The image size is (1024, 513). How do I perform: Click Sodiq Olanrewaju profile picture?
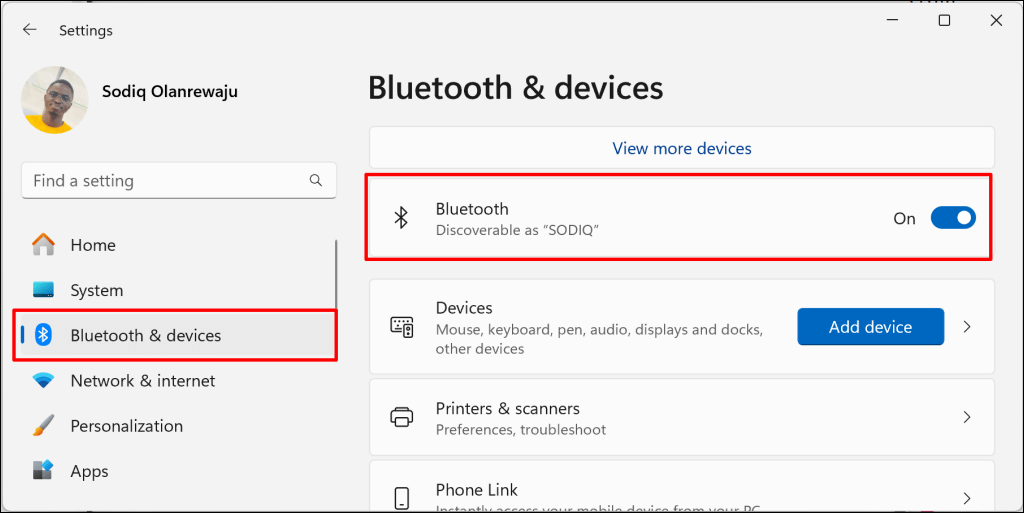(x=54, y=100)
